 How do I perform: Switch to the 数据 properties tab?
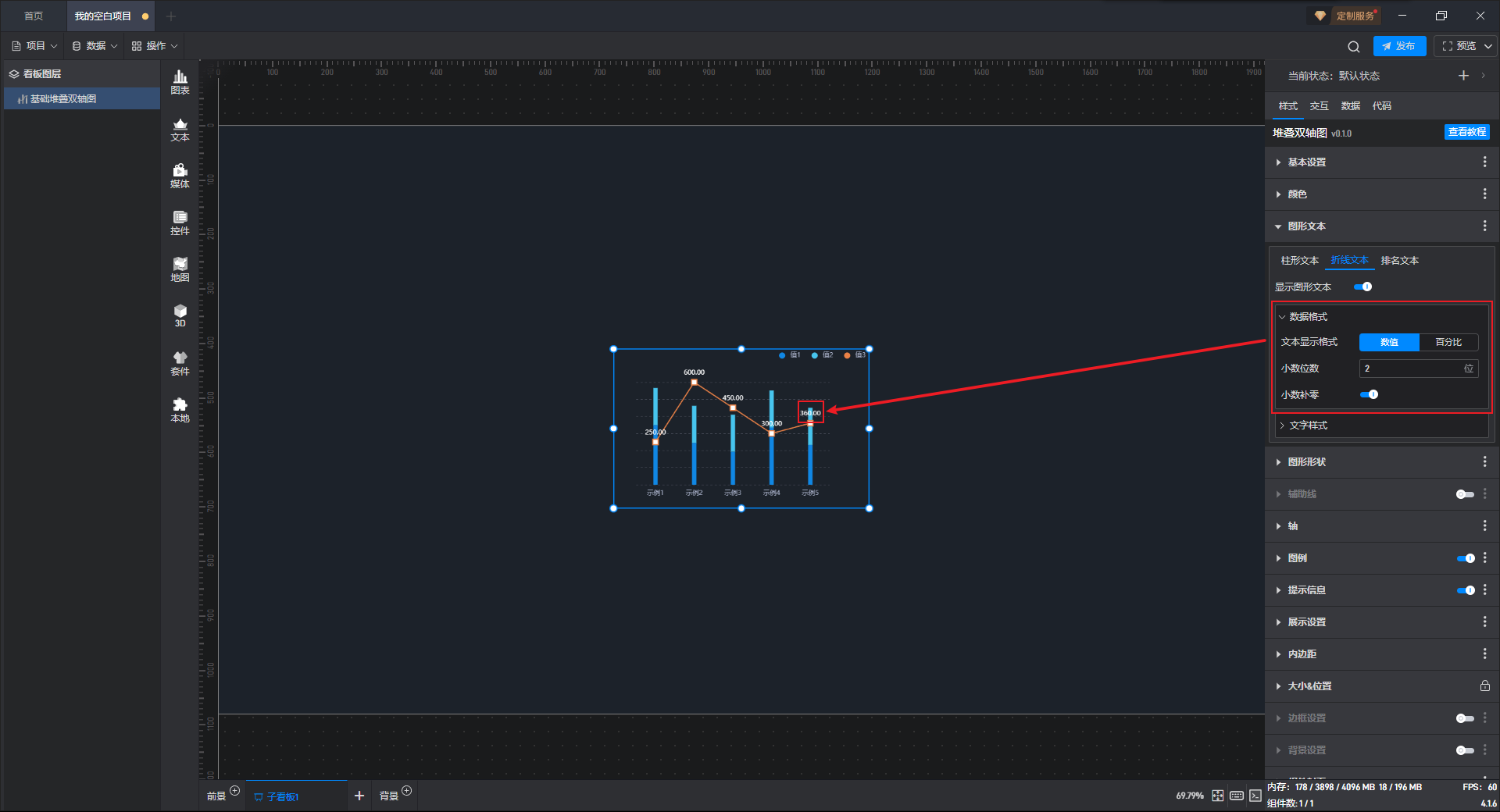[x=1350, y=106]
